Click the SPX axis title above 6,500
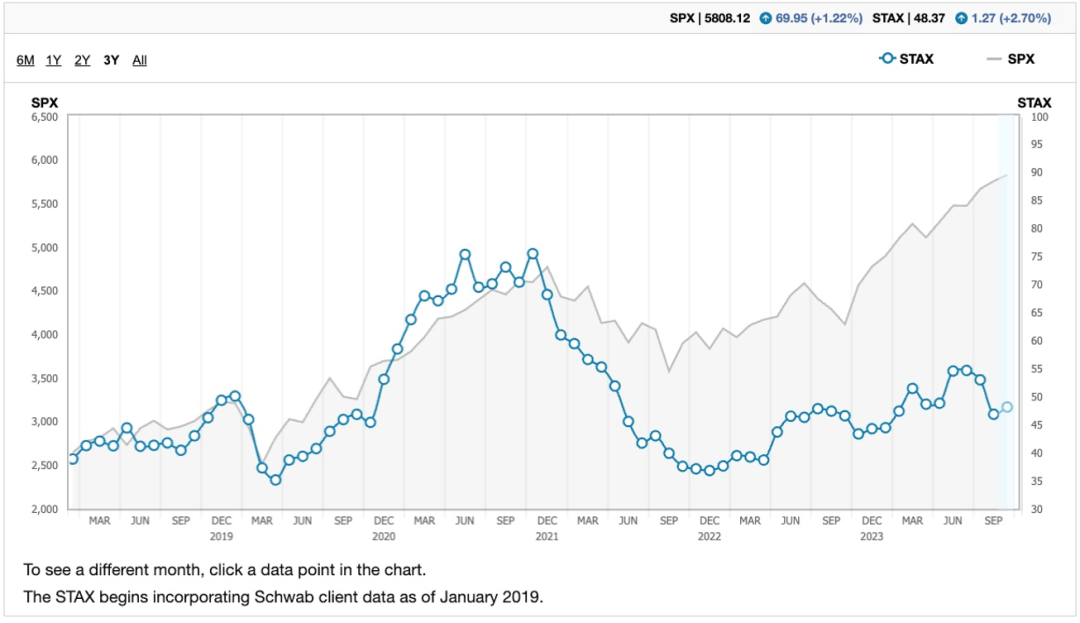The height and width of the screenshot is (623, 1080). [x=45, y=103]
